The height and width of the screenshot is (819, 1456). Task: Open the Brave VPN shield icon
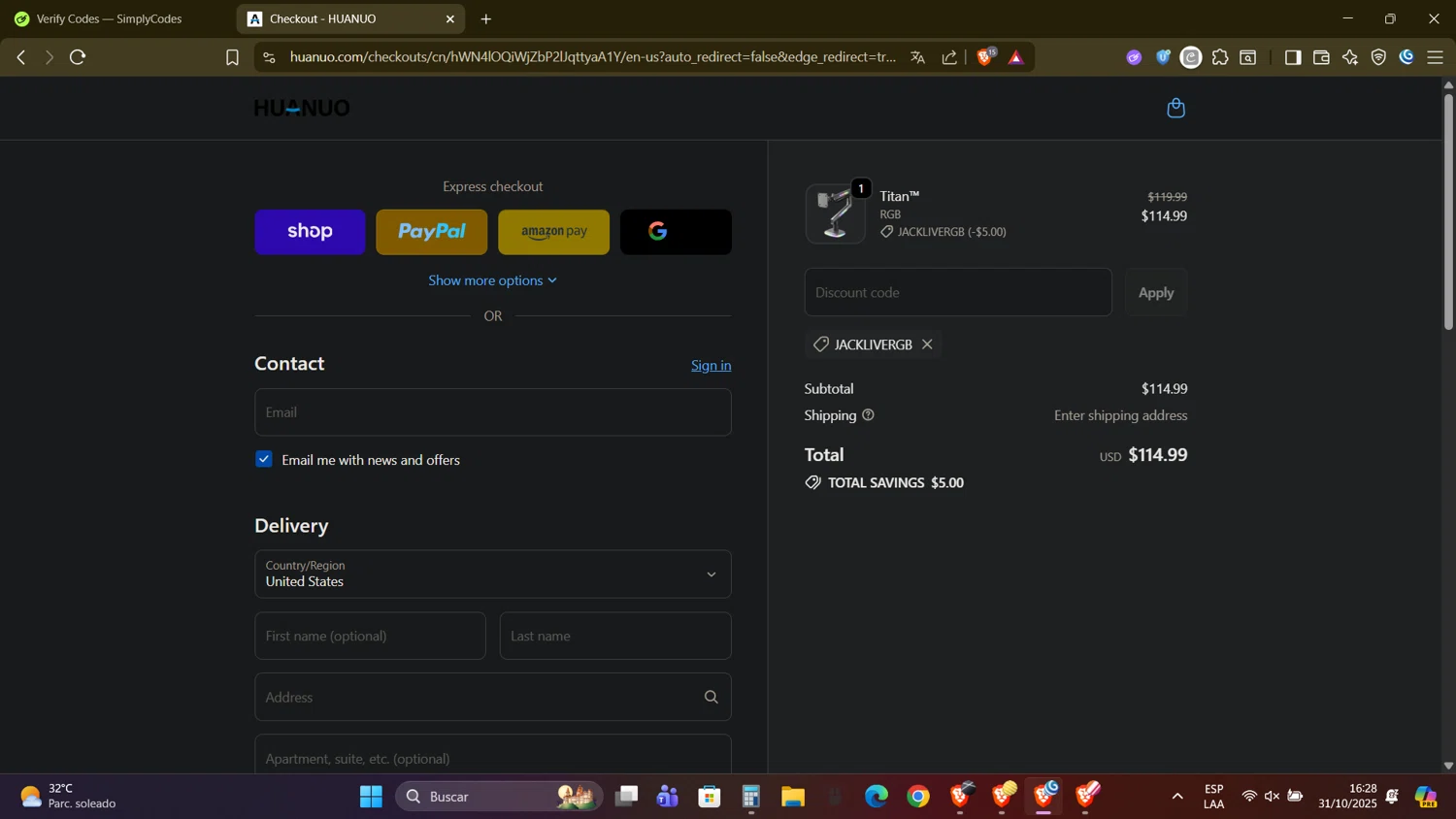click(1378, 57)
